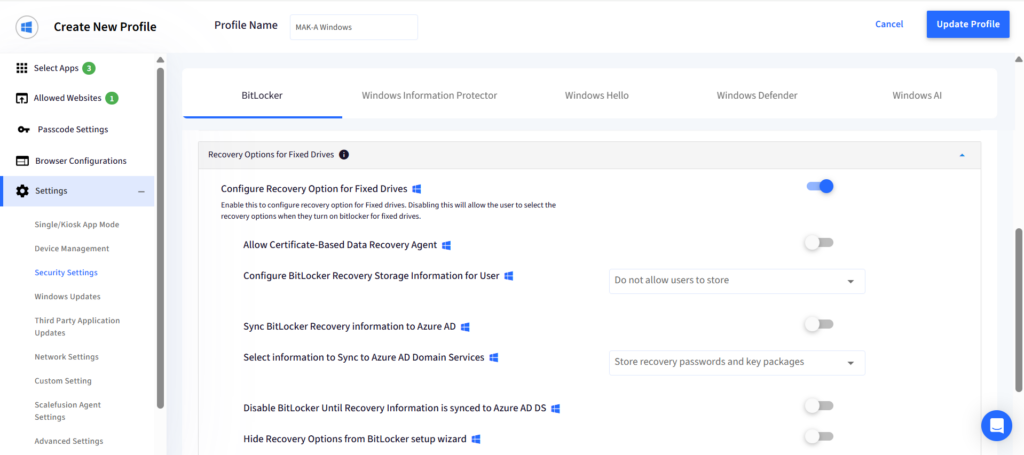Click the Settings gear icon
Viewport: 1024px width, 455px height.
(22, 191)
